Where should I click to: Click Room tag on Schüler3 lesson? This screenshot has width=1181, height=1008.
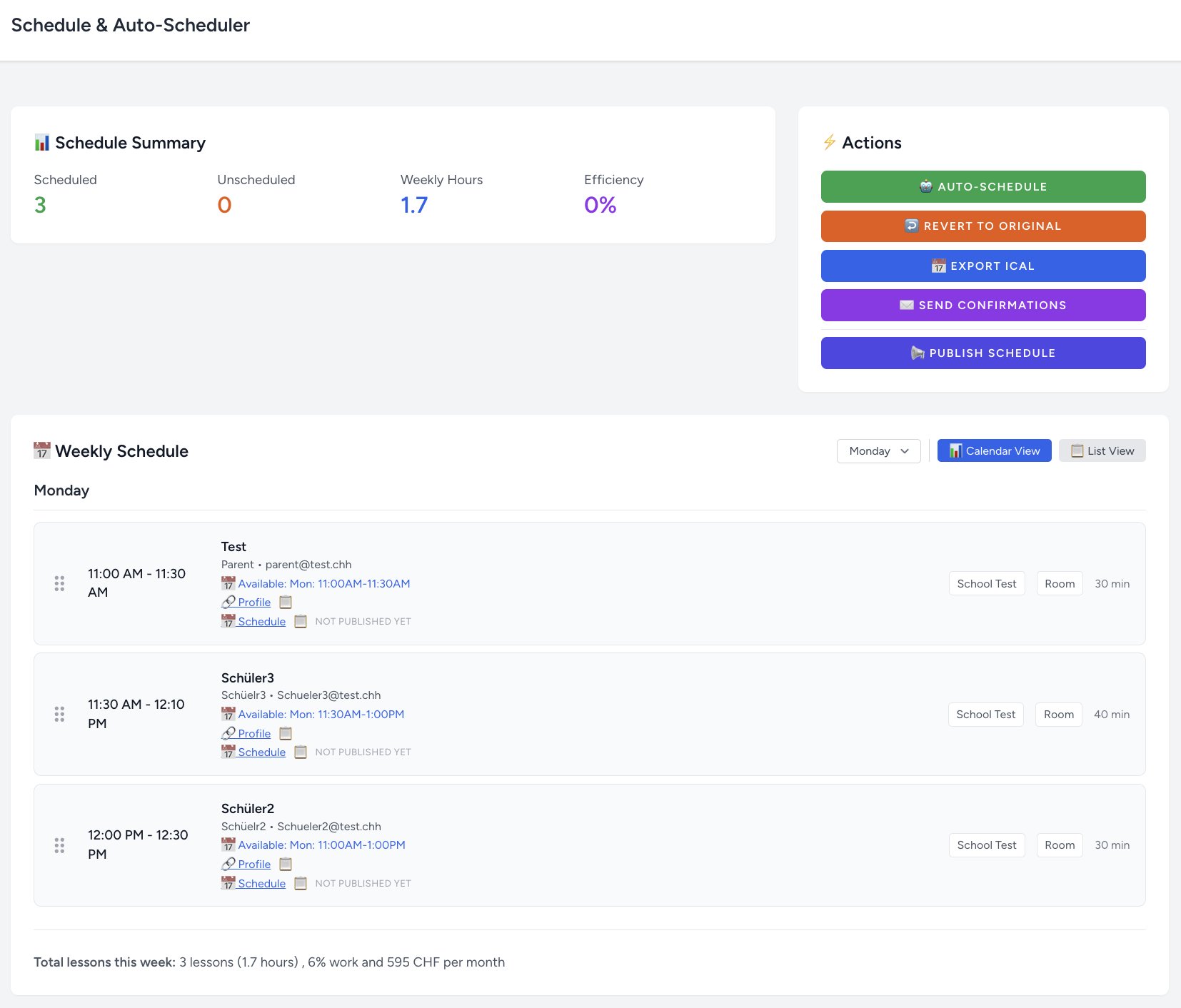(1058, 715)
